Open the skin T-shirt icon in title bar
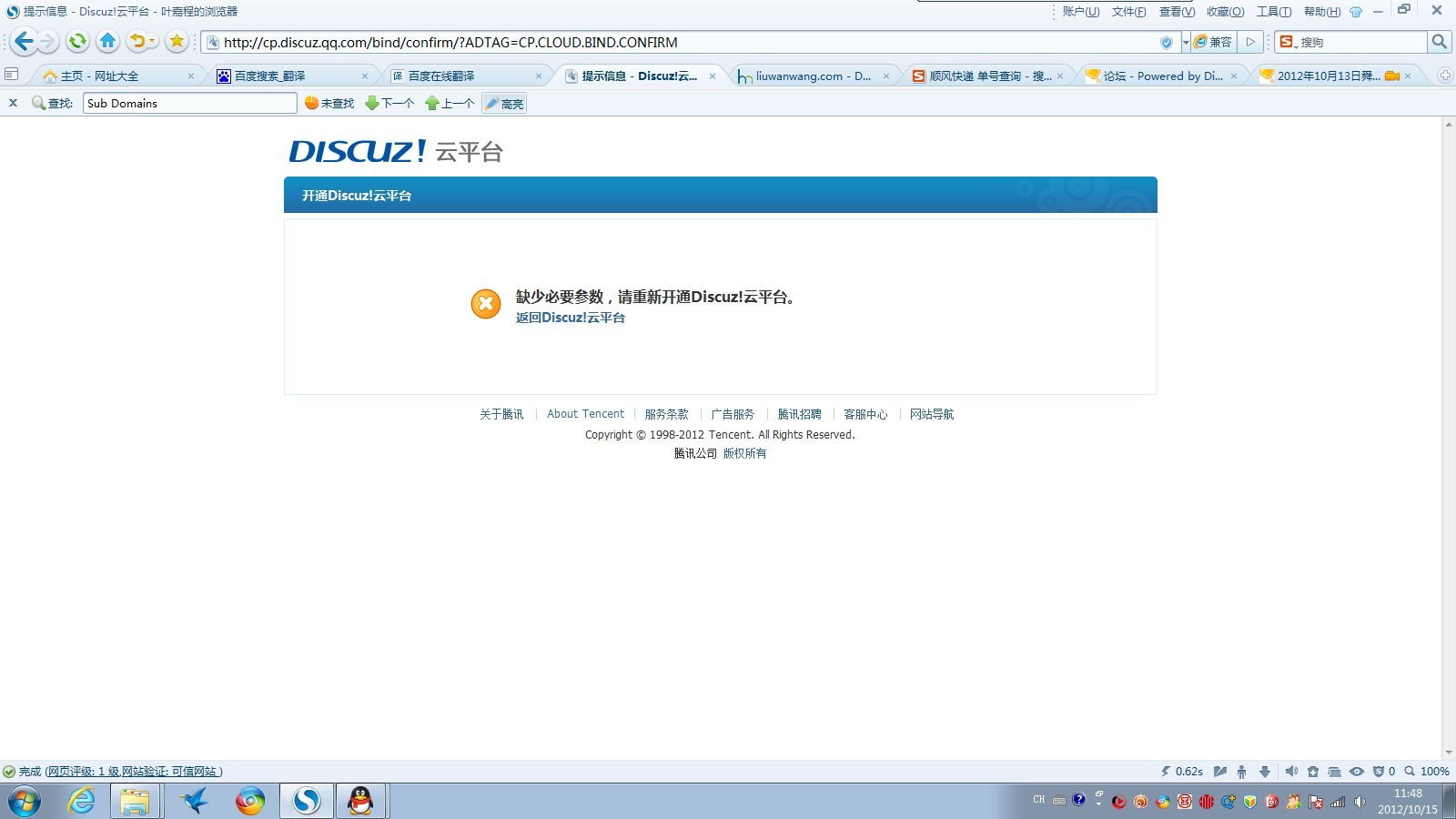Screen dimensions: 1456x819 click(1356, 12)
